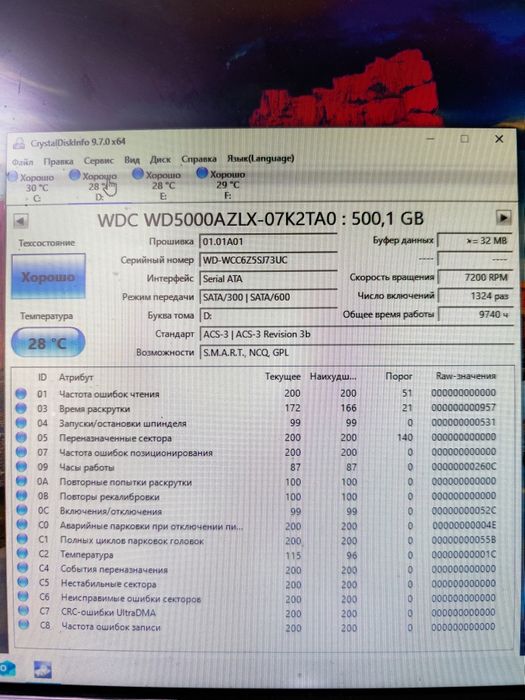Image resolution: width=525 pixels, height=700 pixels.
Task: Open the Язык(Language) menu
Action: pos(260,158)
